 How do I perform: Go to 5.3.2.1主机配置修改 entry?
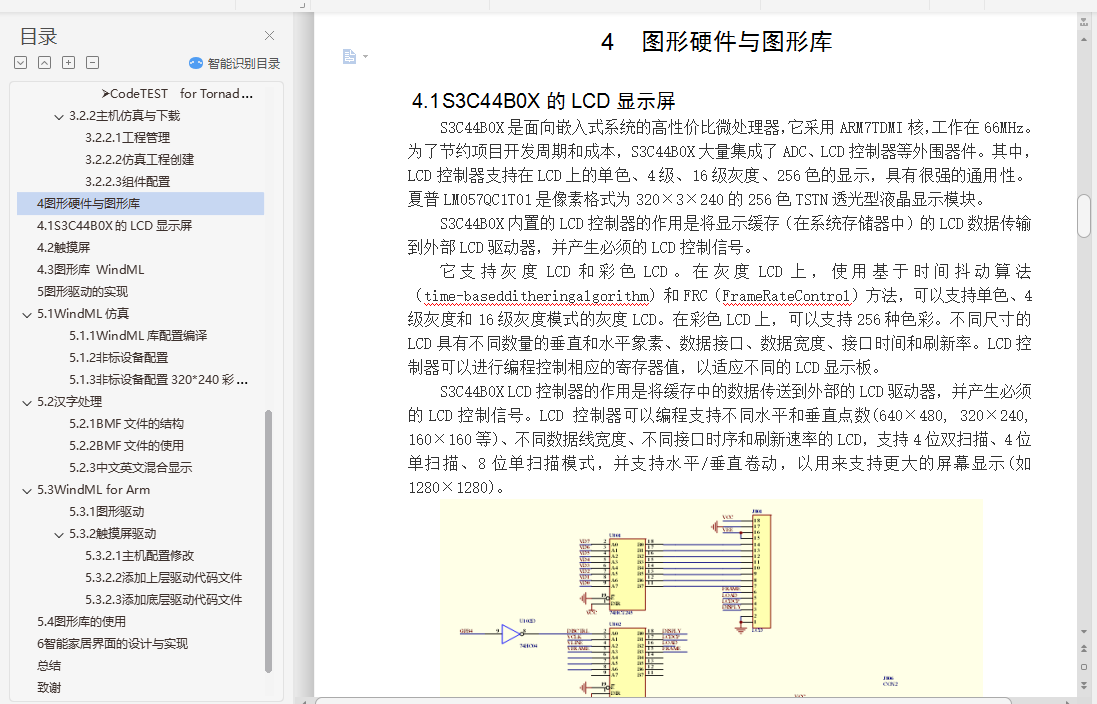coord(139,556)
